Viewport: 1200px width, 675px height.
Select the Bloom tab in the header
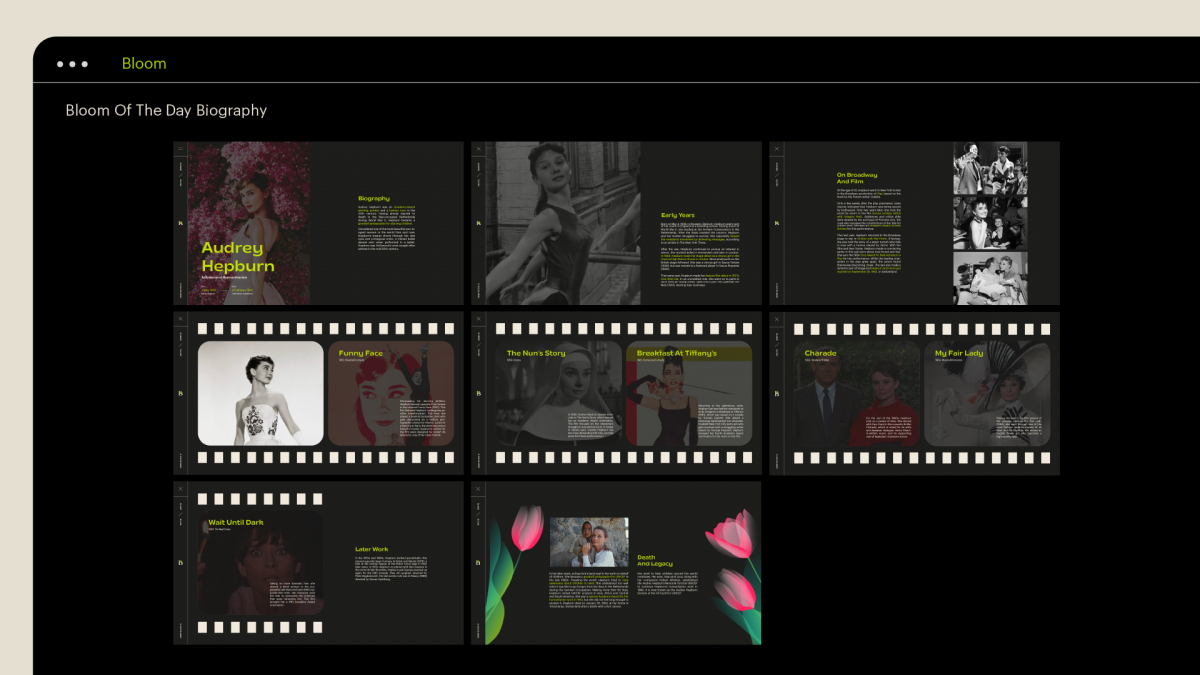tap(144, 63)
